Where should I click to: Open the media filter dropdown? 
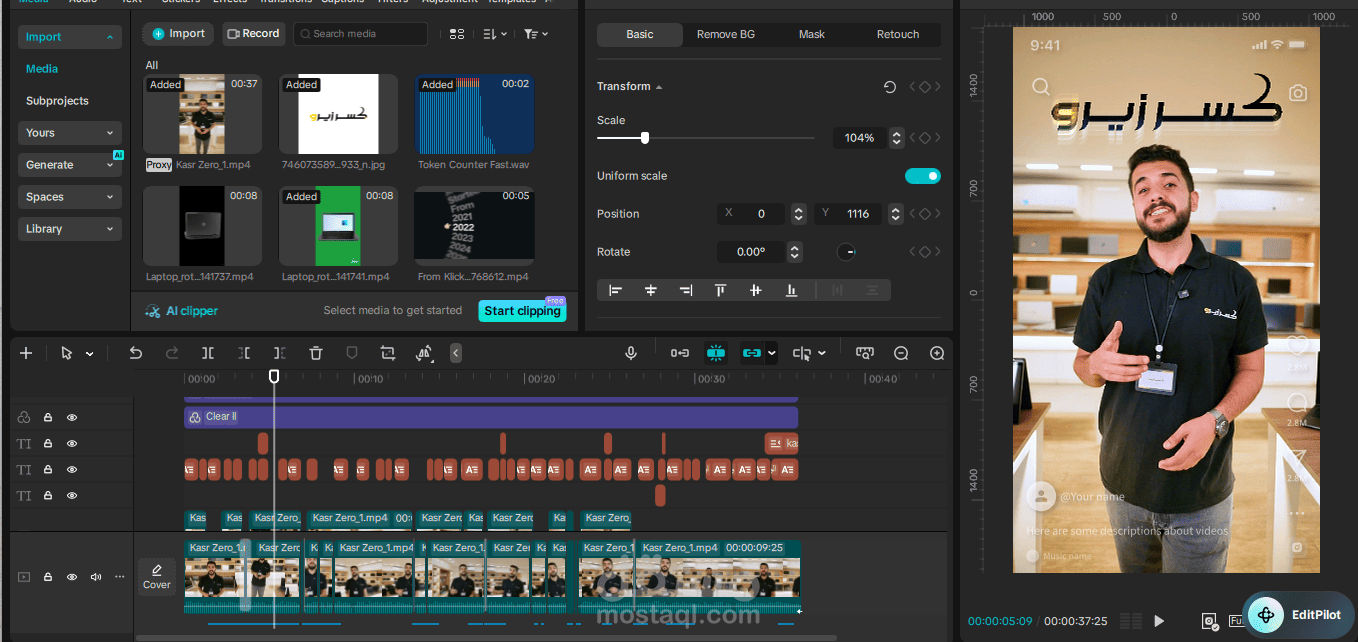(x=536, y=34)
